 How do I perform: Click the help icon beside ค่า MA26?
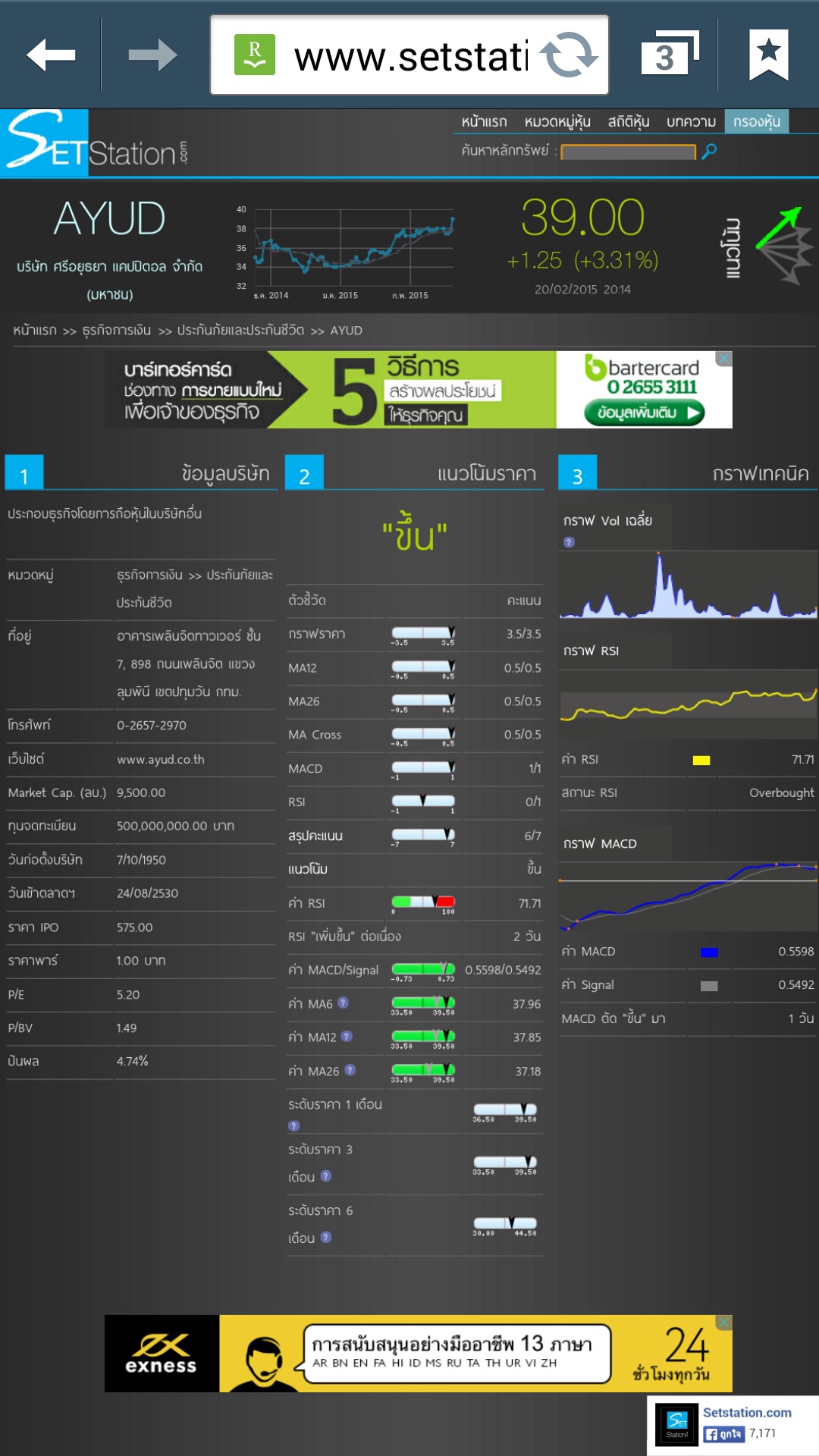tap(350, 1070)
